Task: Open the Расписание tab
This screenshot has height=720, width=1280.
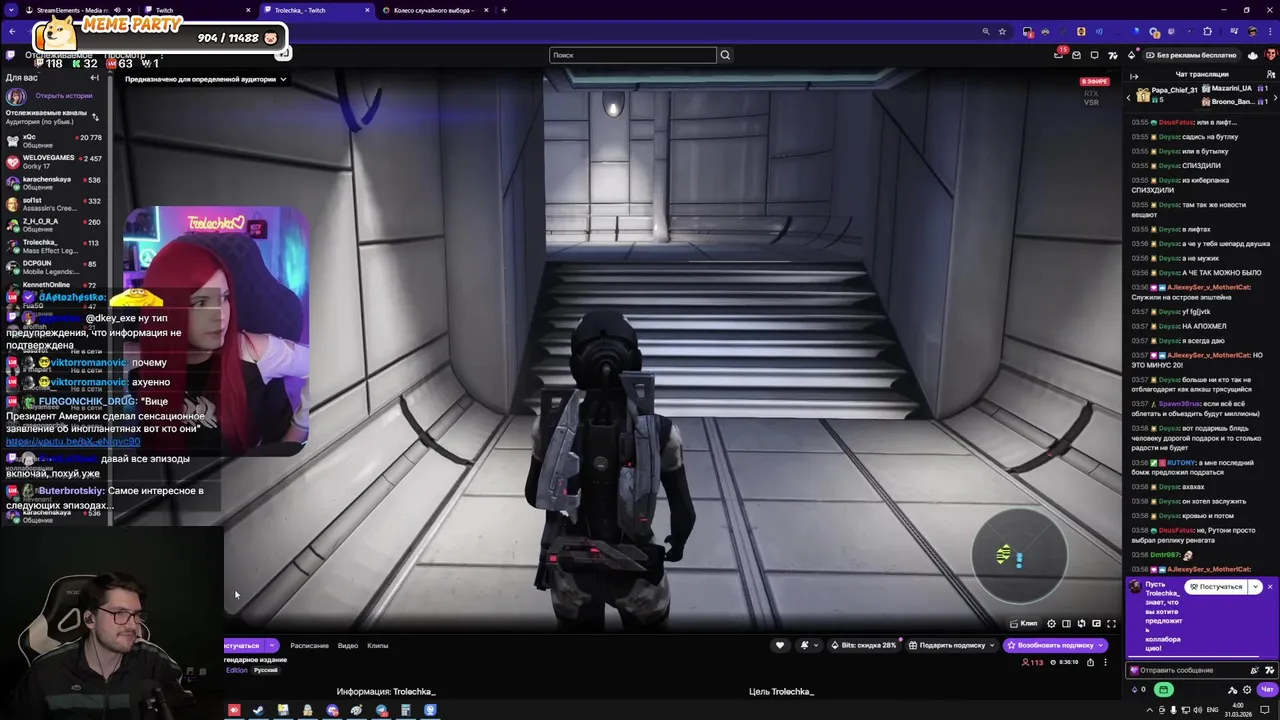Action: pos(309,645)
